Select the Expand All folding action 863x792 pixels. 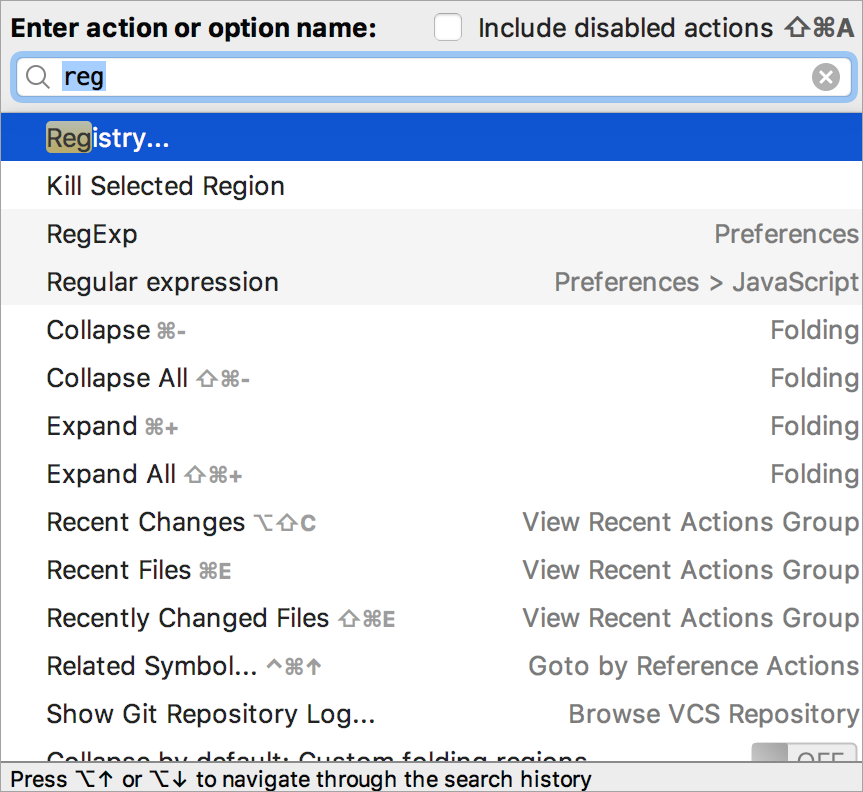click(x=432, y=473)
